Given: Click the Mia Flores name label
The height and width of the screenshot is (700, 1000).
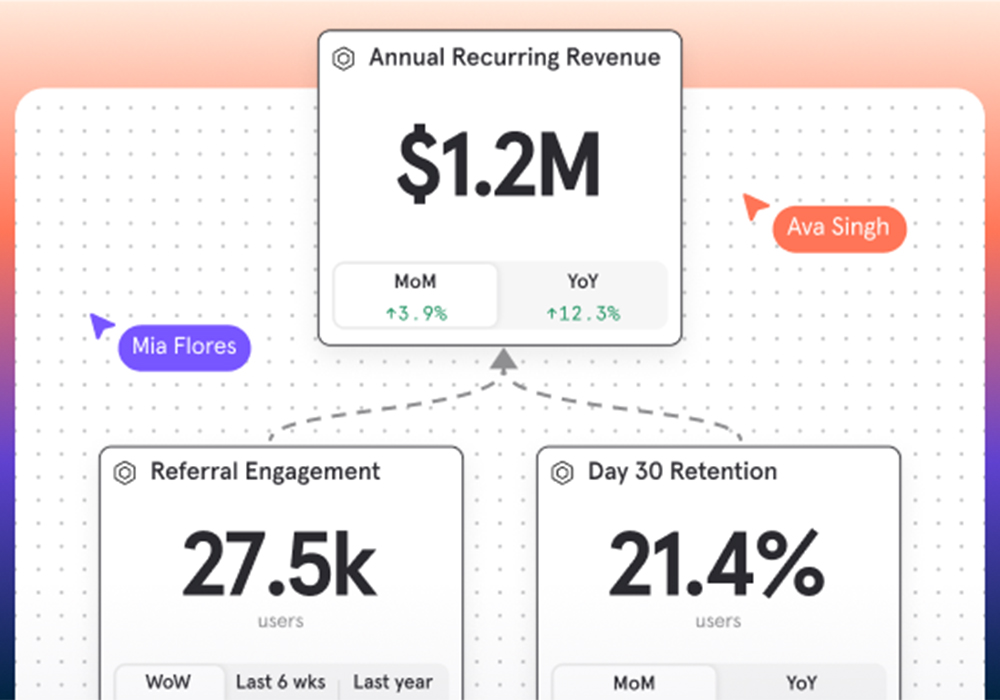Looking at the screenshot, I should point(184,347).
